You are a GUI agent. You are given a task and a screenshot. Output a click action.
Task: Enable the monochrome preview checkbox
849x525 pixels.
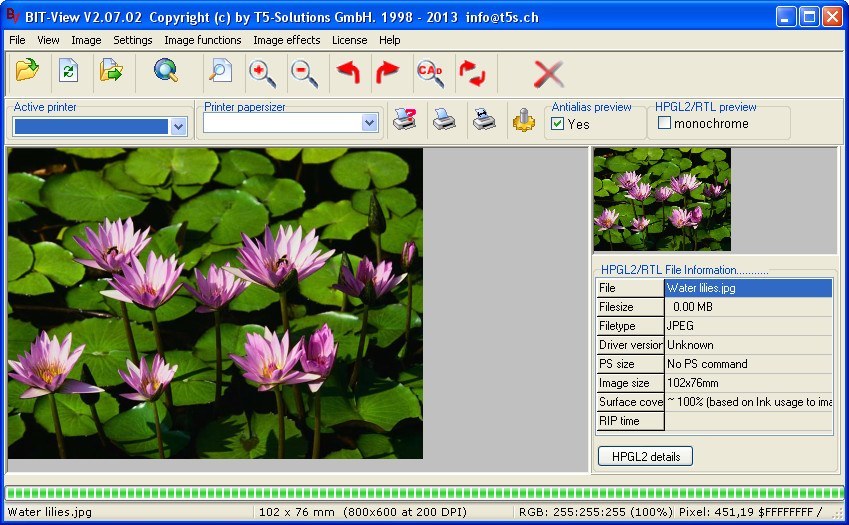point(664,123)
